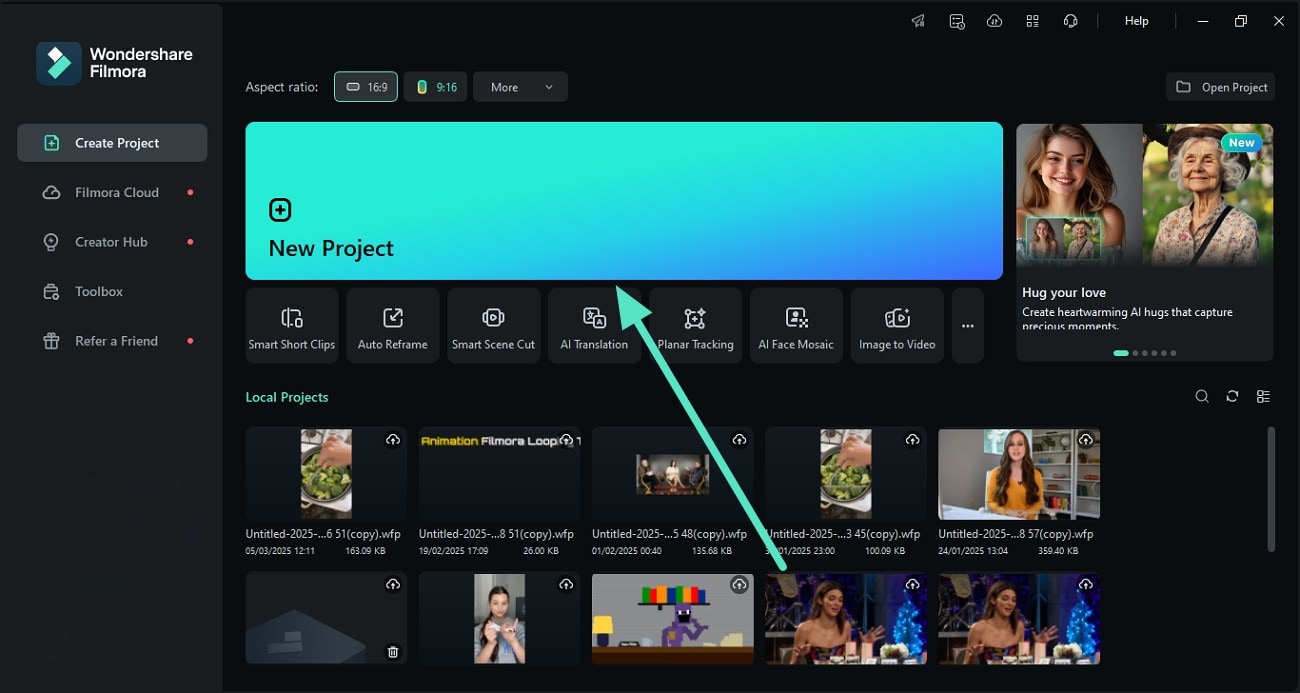Click the date 19/02/2025 17:09
Image resolution: width=1300 pixels, height=693 pixels.
(454, 550)
